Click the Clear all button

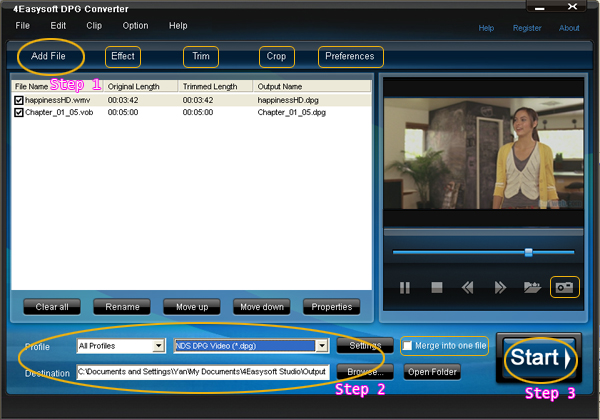pos(52,307)
